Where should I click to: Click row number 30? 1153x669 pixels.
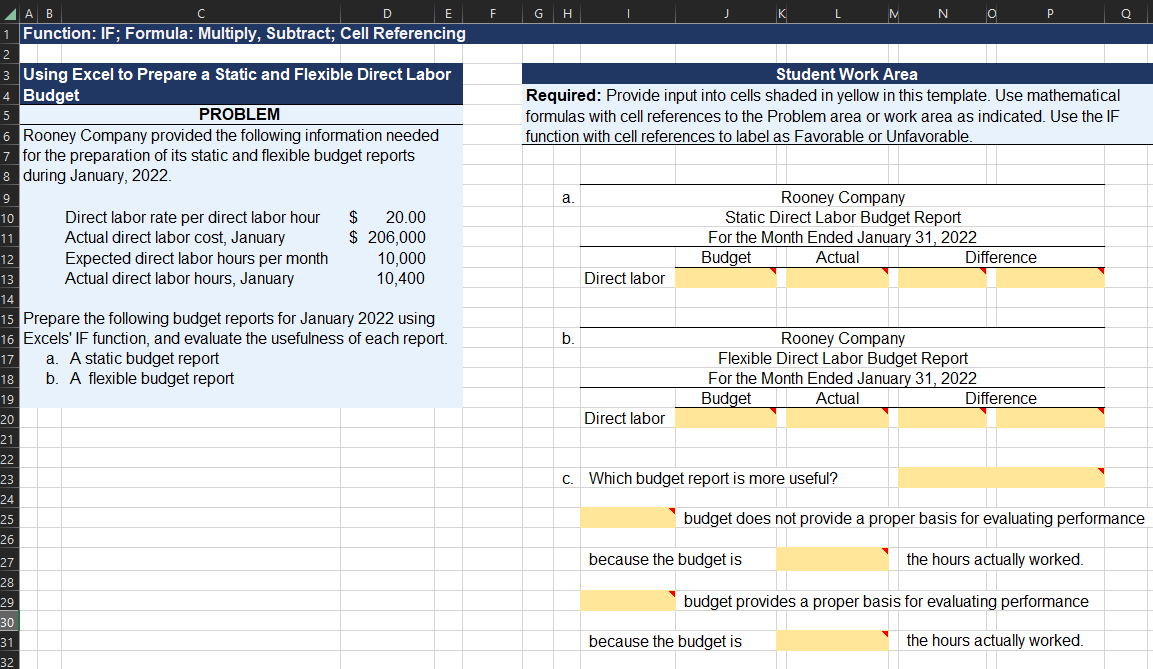(x=6, y=620)
